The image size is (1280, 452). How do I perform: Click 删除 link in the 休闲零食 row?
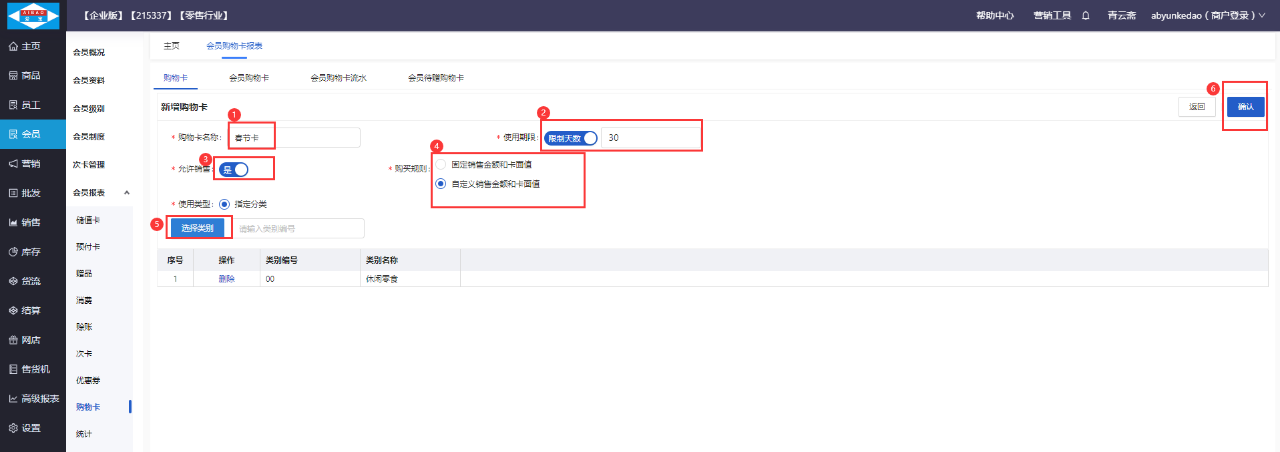click(226, 279)
